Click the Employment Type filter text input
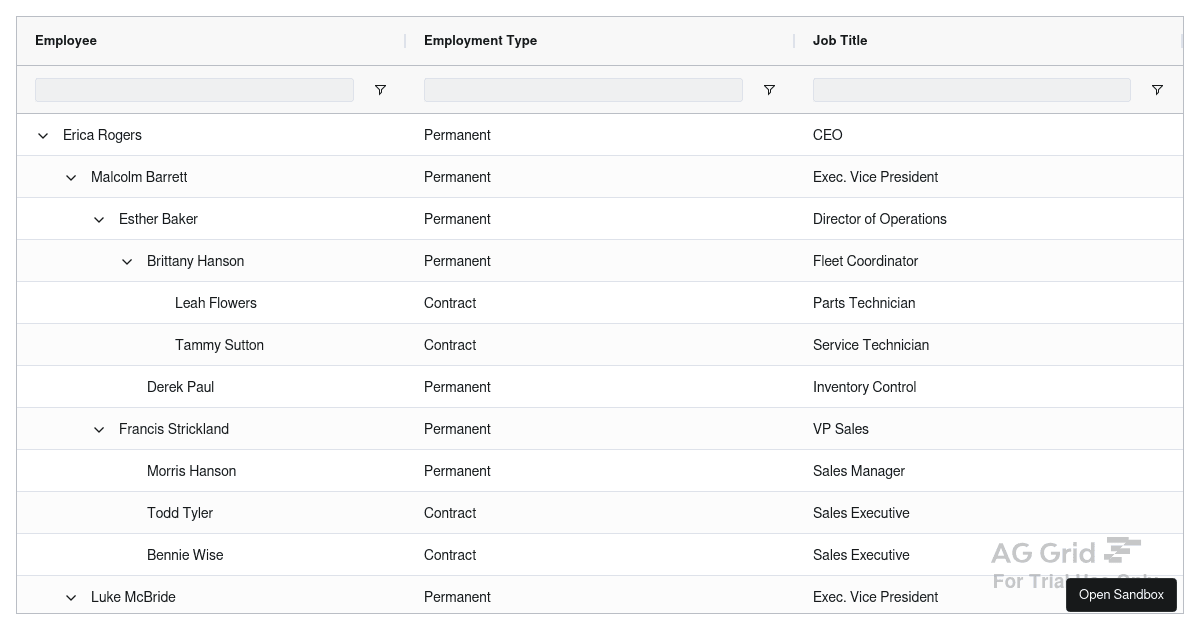Screen dimensions: 1200x630 pos(583,89)
